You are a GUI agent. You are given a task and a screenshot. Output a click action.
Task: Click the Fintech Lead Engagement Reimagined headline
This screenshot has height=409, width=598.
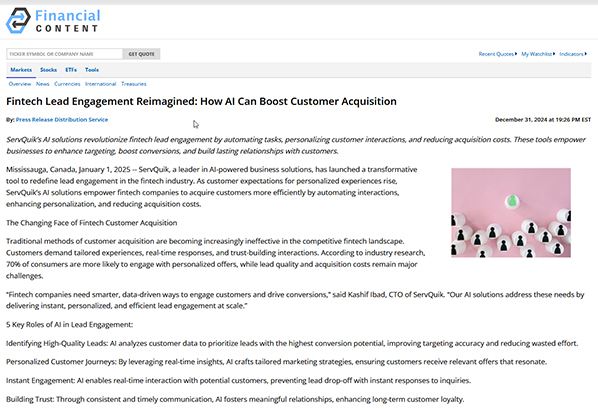(201, 101)
